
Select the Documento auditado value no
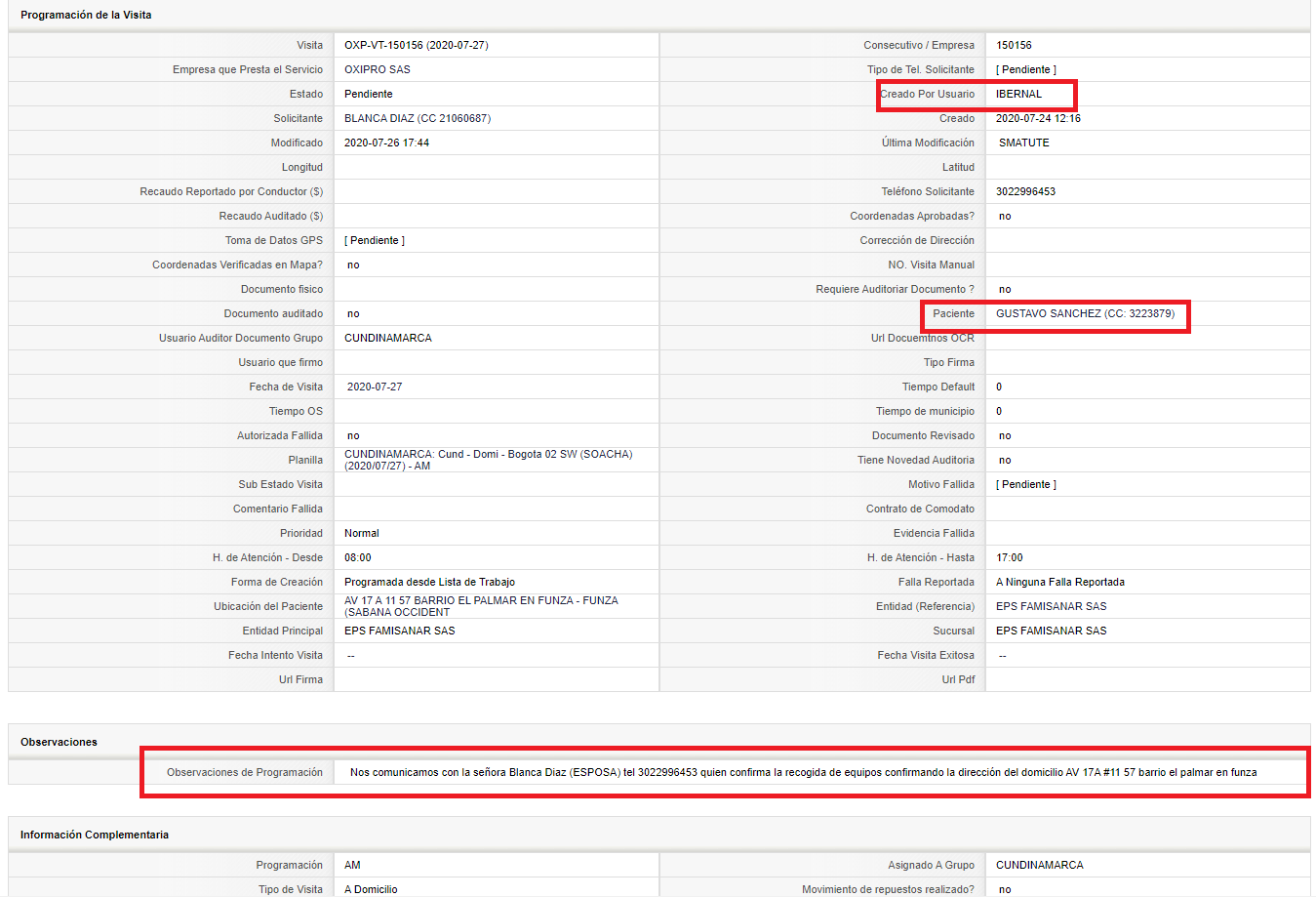point(353,313)
